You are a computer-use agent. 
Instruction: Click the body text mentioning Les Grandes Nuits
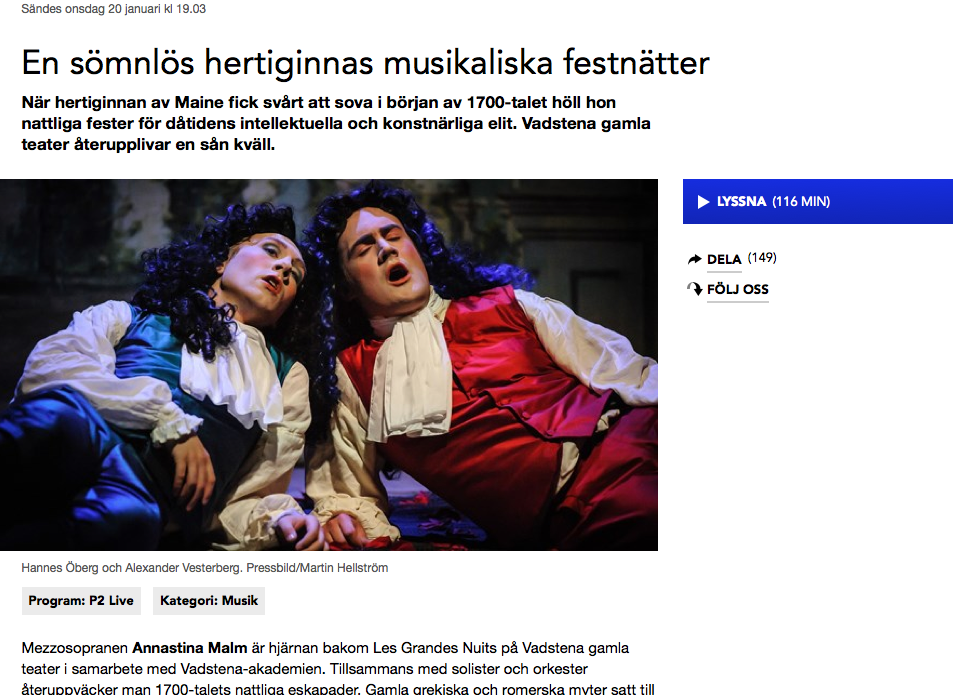(338, 669)
